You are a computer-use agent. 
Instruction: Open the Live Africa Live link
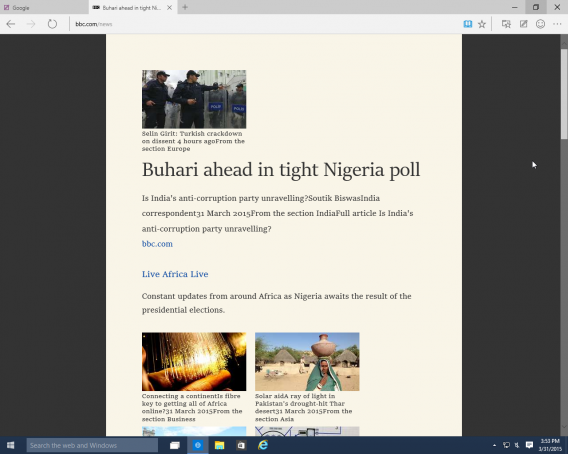coord(175,274)
